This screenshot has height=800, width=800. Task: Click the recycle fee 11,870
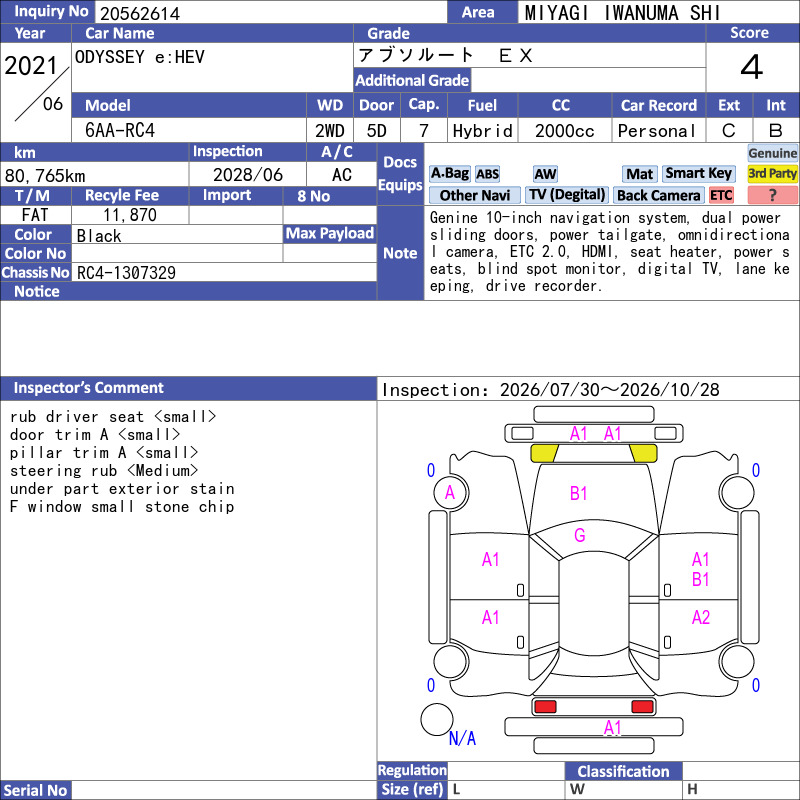[x=130, y=215]
